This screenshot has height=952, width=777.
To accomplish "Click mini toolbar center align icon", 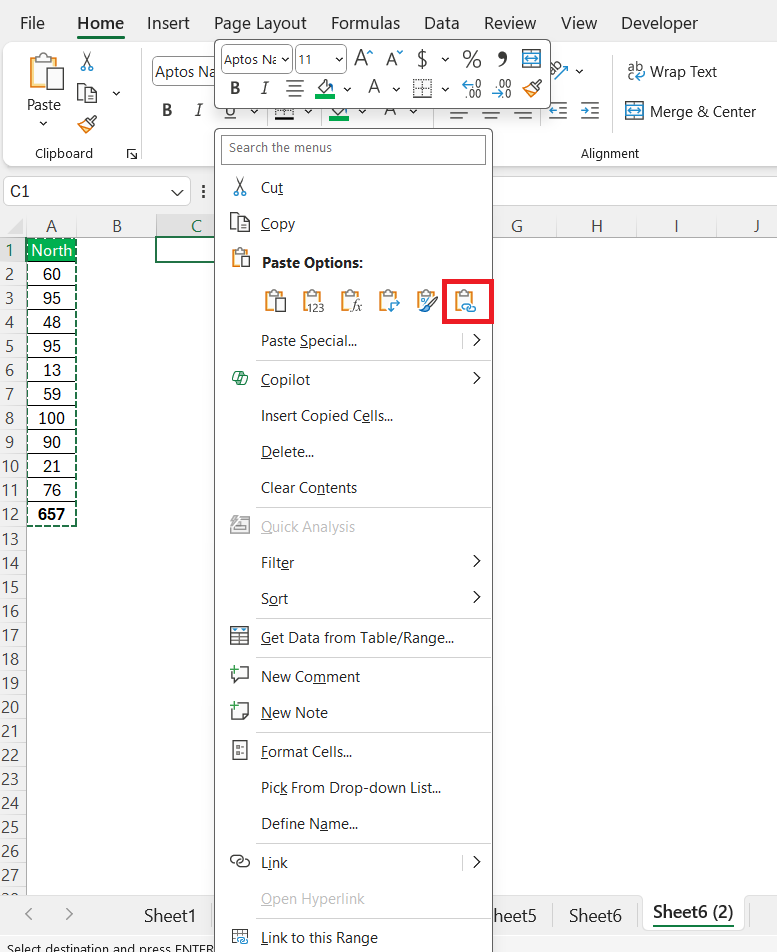I will [295, 89].
